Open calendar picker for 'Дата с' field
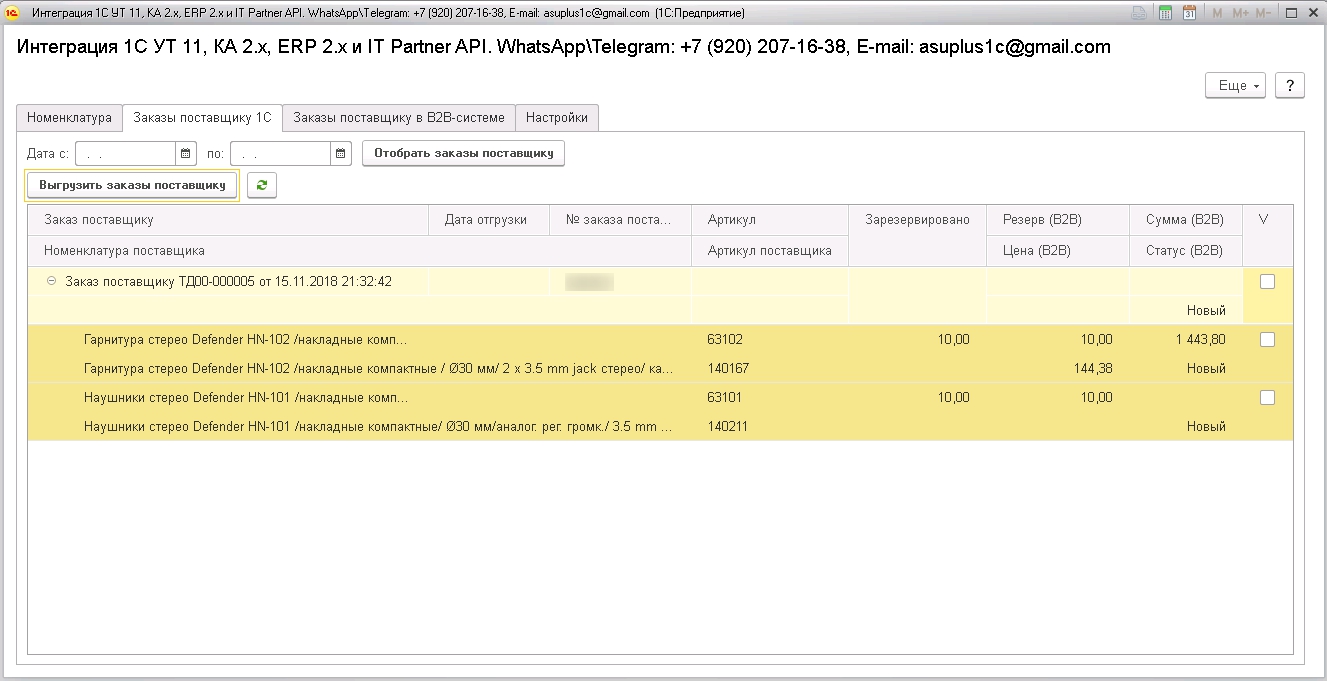Image resolution: width=1327 pixels, height=681 pixels. click(185, 154)
